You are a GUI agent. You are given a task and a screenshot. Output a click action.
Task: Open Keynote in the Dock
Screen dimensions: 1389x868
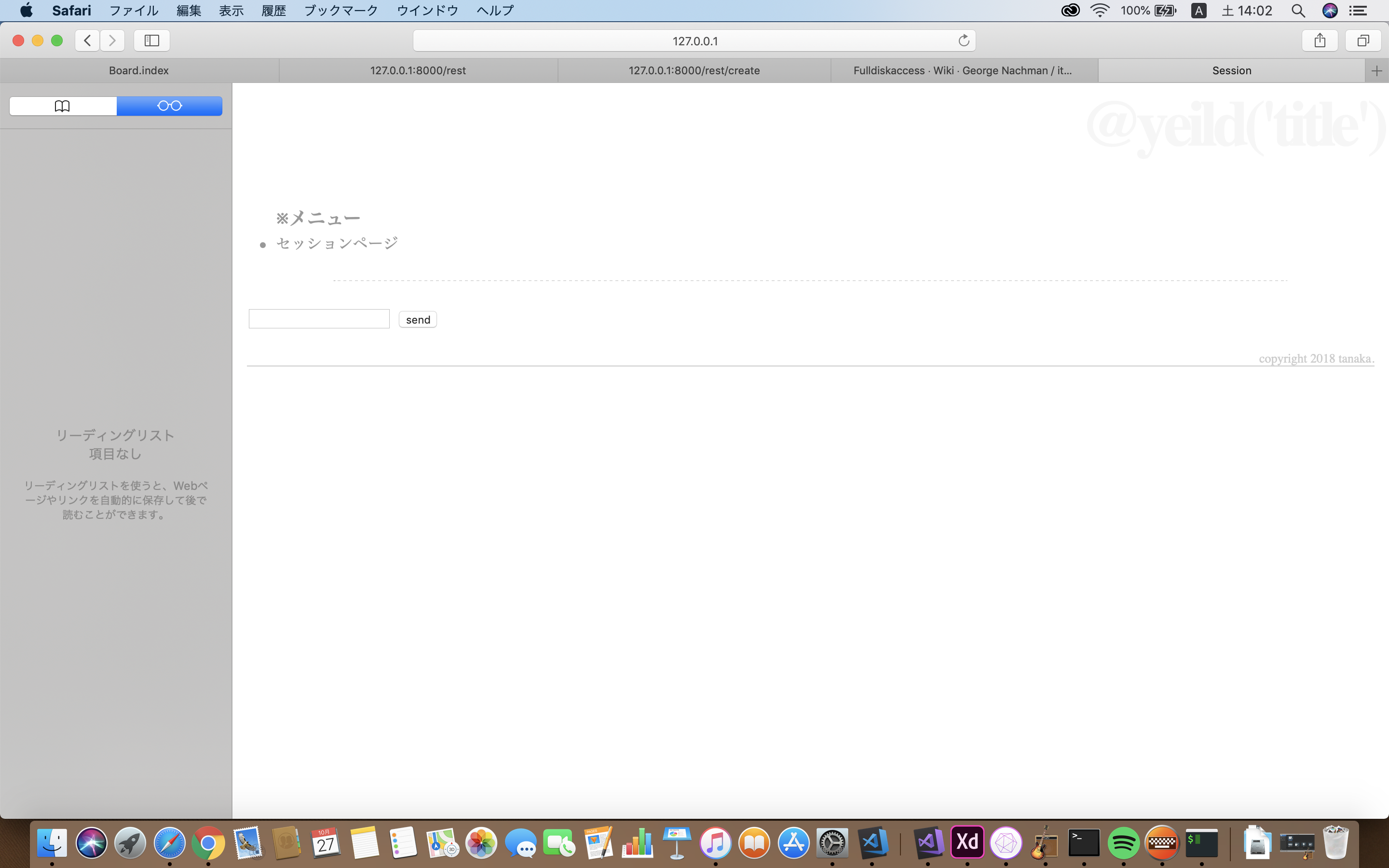point(677,843)
